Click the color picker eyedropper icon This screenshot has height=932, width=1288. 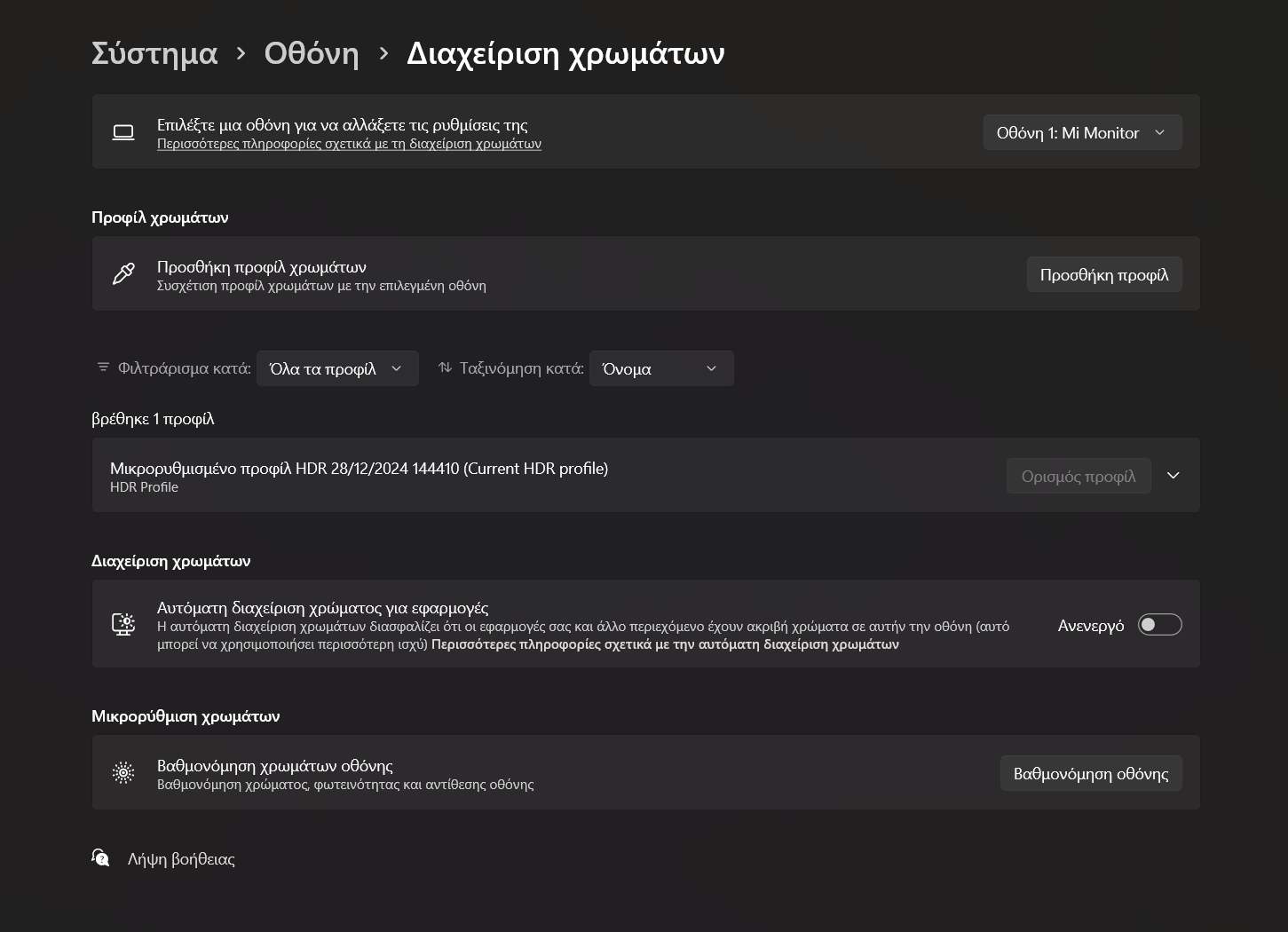point(123,273)
